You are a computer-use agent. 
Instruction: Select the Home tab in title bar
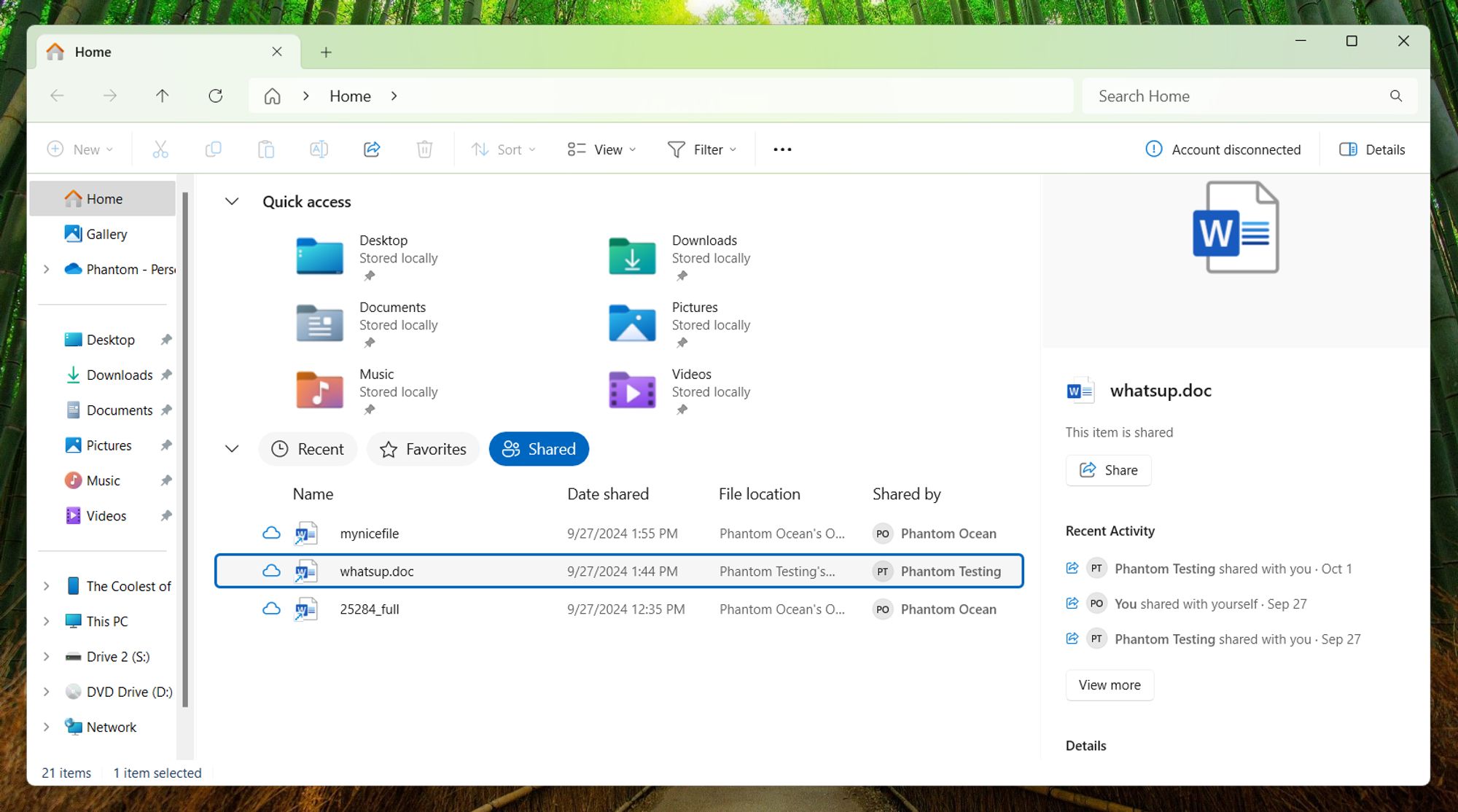[168, 52]
